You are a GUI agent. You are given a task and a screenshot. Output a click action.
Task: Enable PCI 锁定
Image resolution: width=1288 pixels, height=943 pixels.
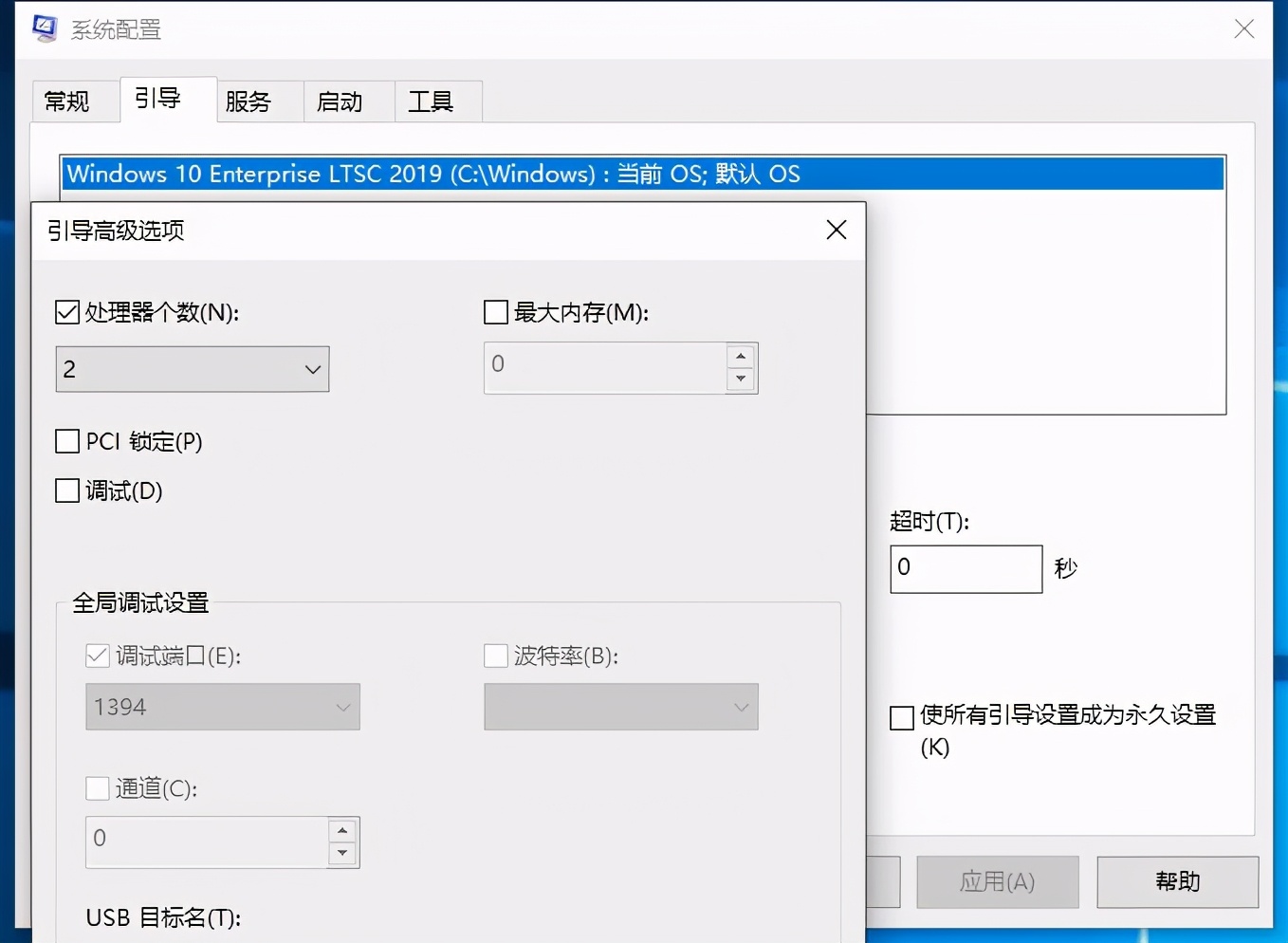click(66, 441)
